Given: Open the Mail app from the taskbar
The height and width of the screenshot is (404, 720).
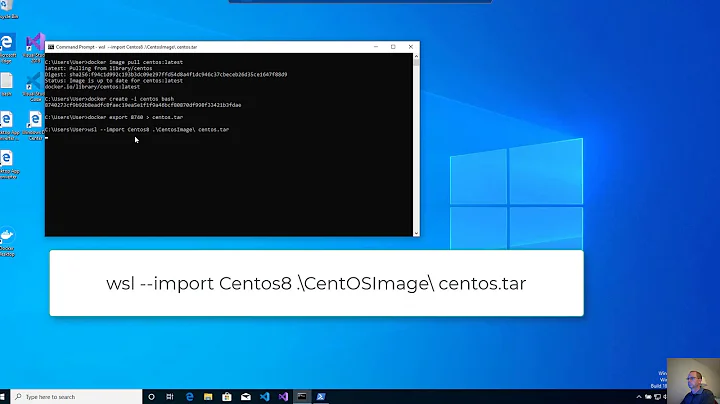Looking at the screenshot, I should pos(246,397).
